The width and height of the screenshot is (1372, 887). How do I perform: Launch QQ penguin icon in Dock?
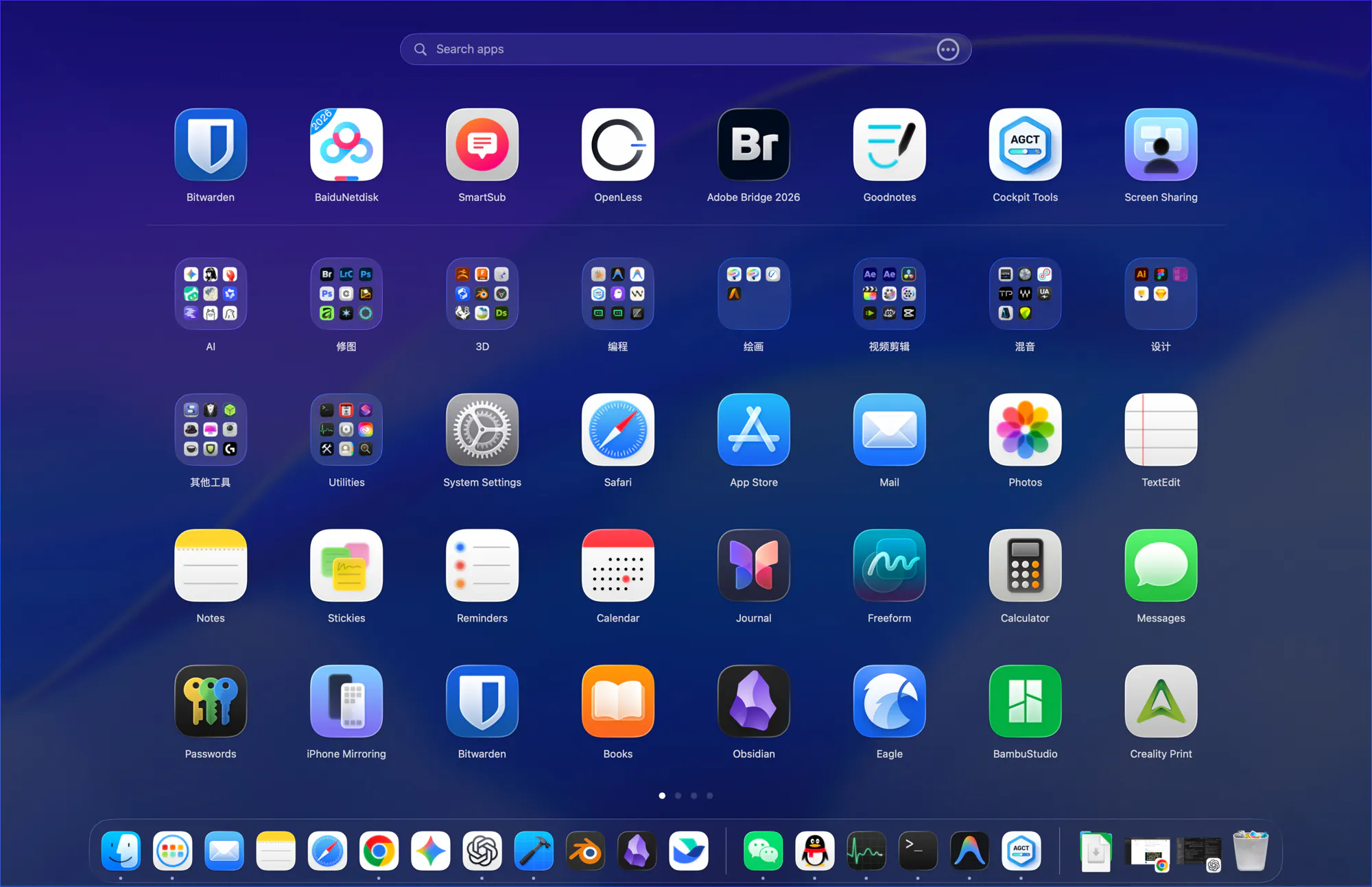coord(815,851)
